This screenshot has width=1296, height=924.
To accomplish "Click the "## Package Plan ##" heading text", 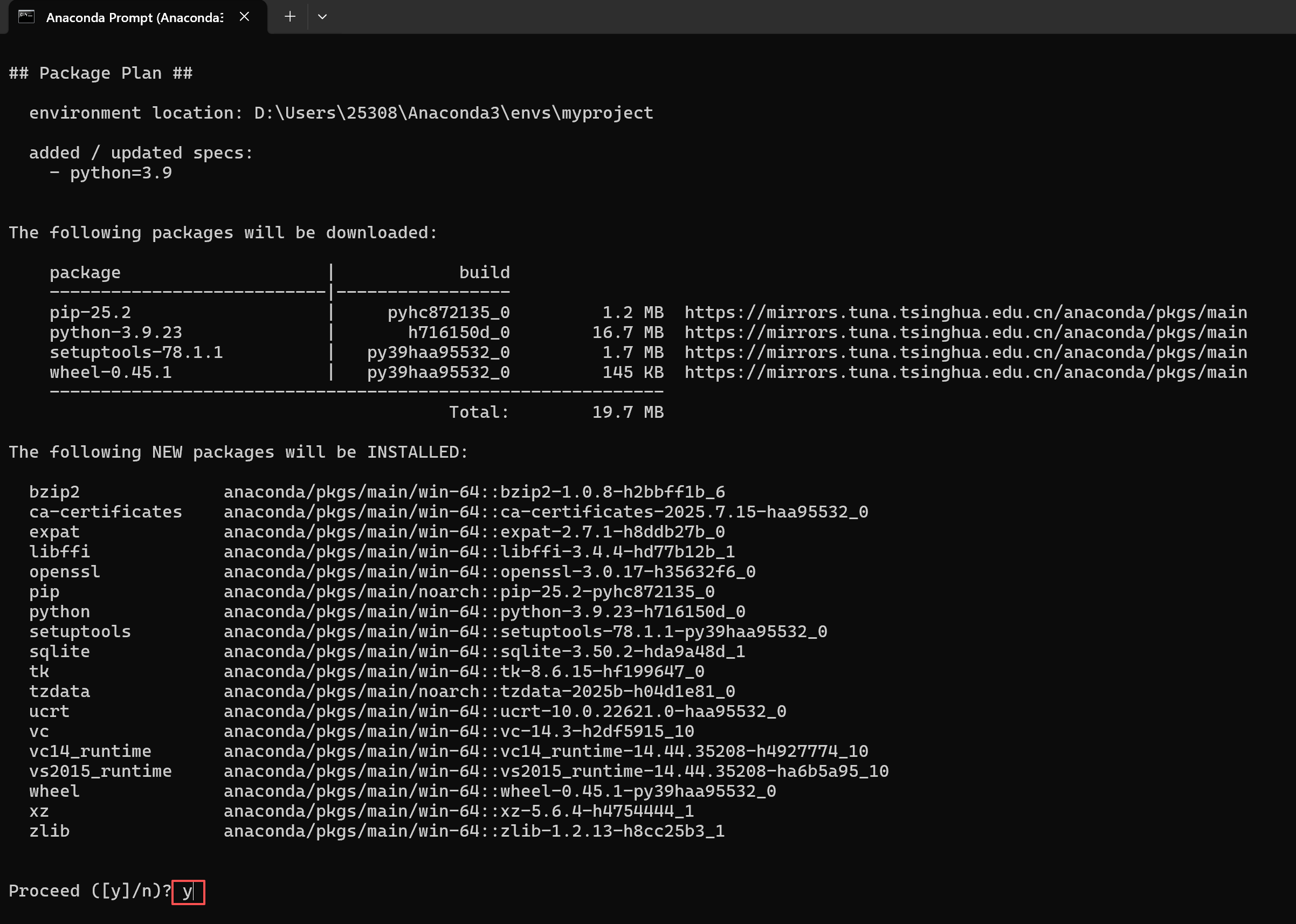I will click(101, 73).
